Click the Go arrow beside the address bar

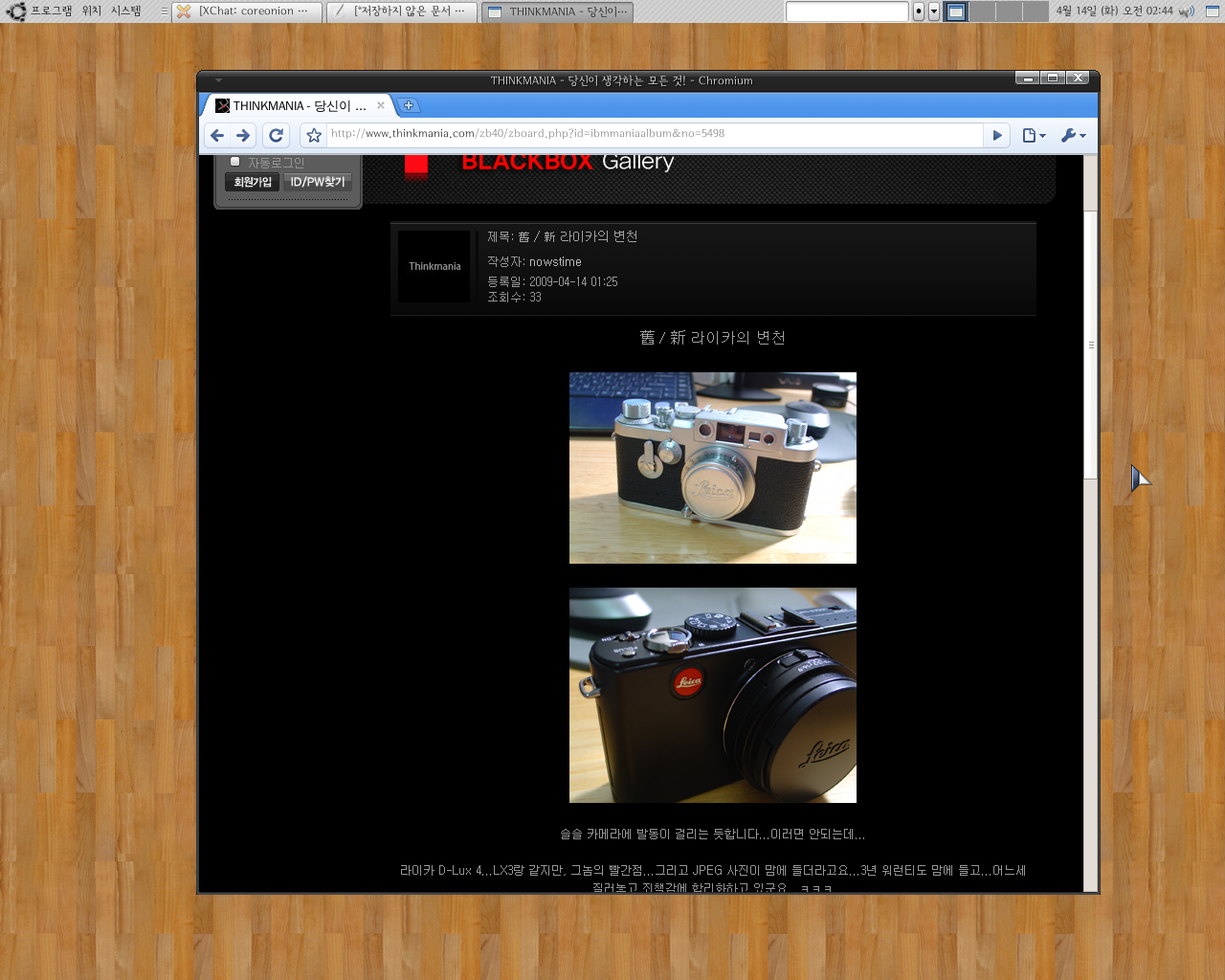tap(997, 135)
